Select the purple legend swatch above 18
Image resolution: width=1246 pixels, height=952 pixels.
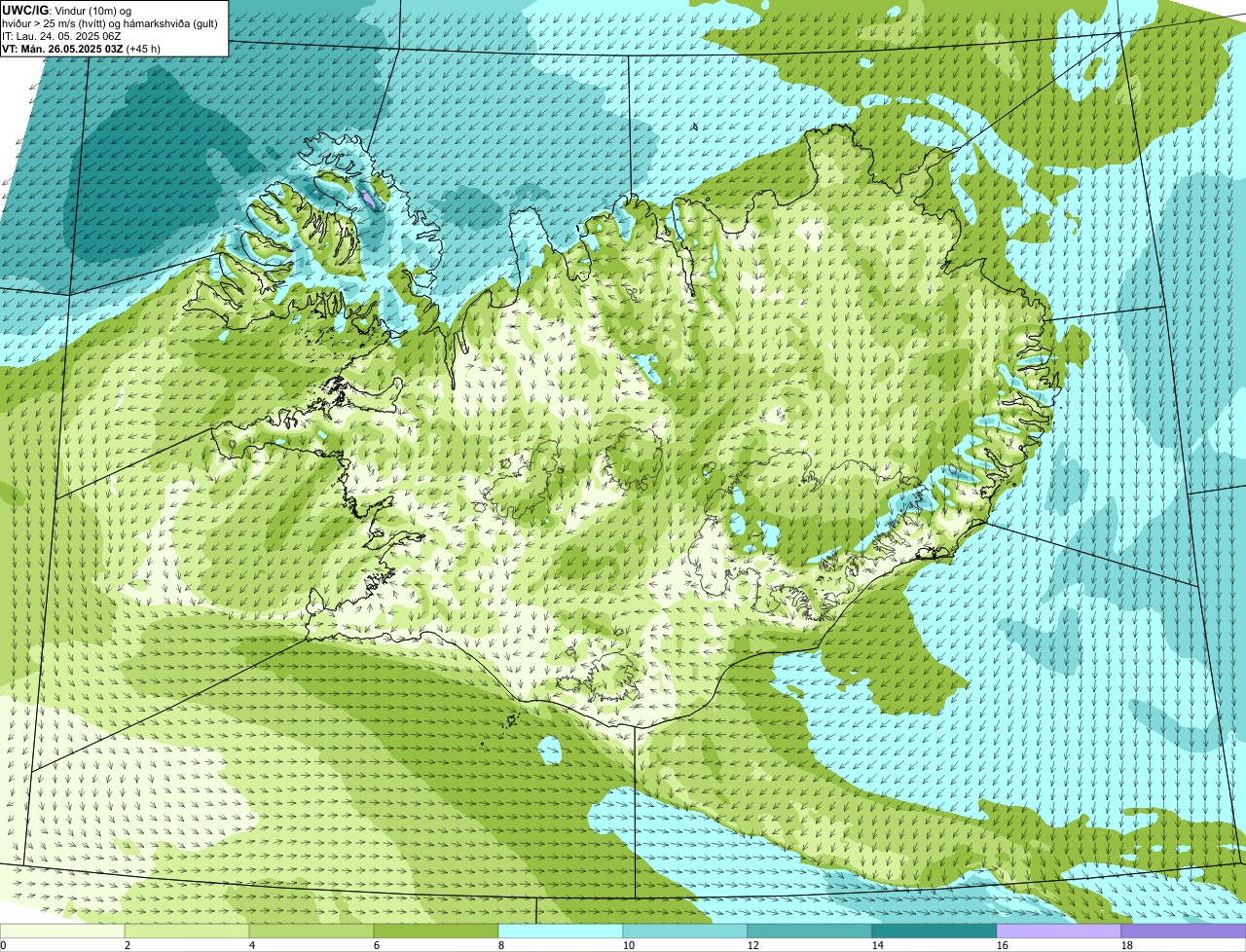point(1184,932)
